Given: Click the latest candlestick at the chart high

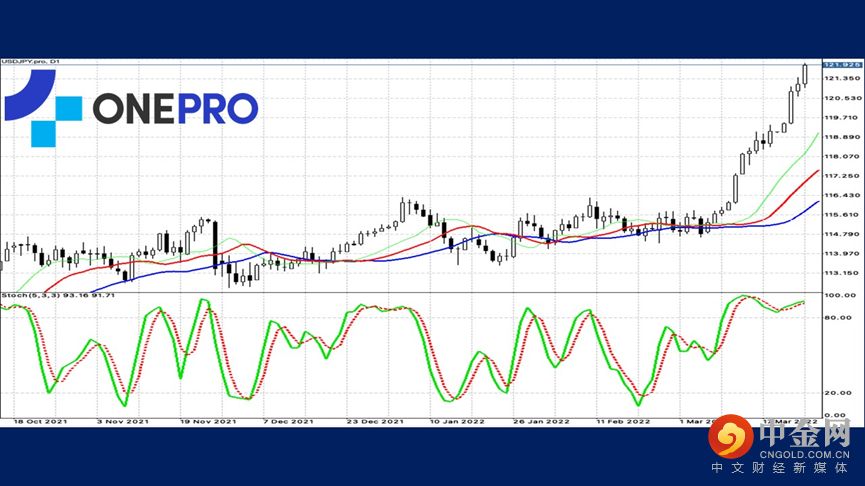Looking at the screenshot, I should point(805,74).
